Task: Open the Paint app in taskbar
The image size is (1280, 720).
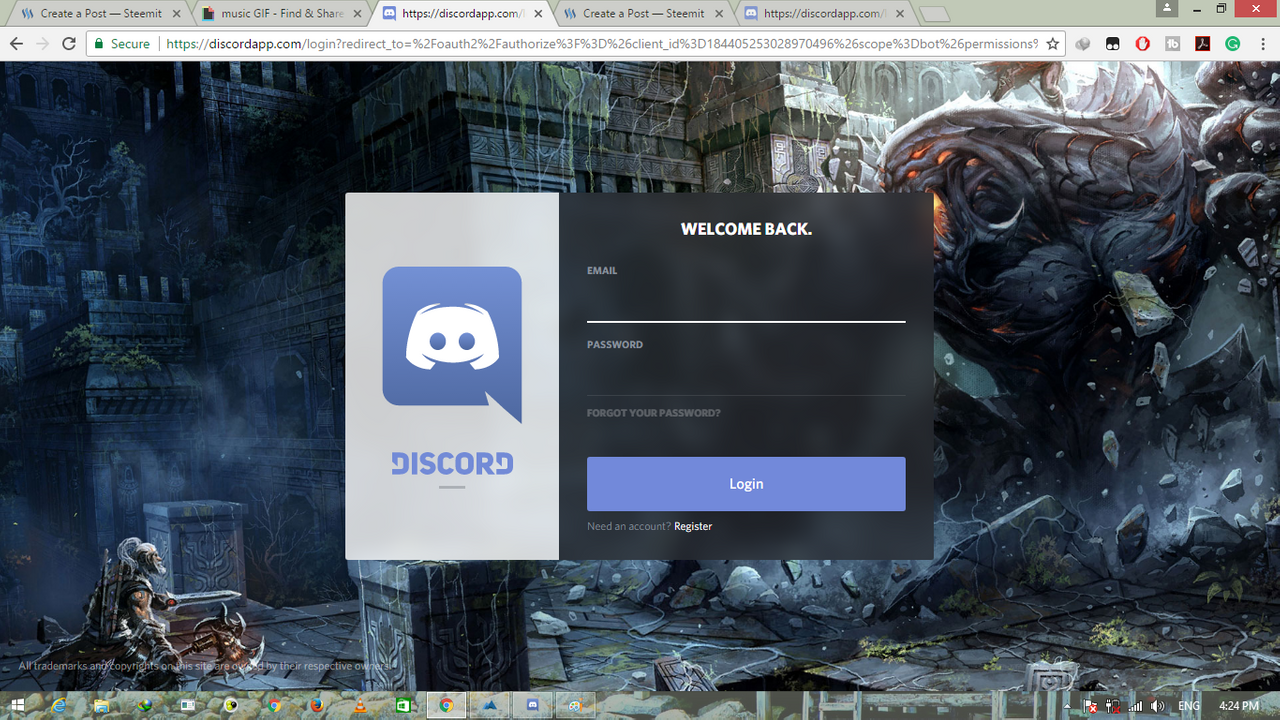Action: tap(575, 705)
